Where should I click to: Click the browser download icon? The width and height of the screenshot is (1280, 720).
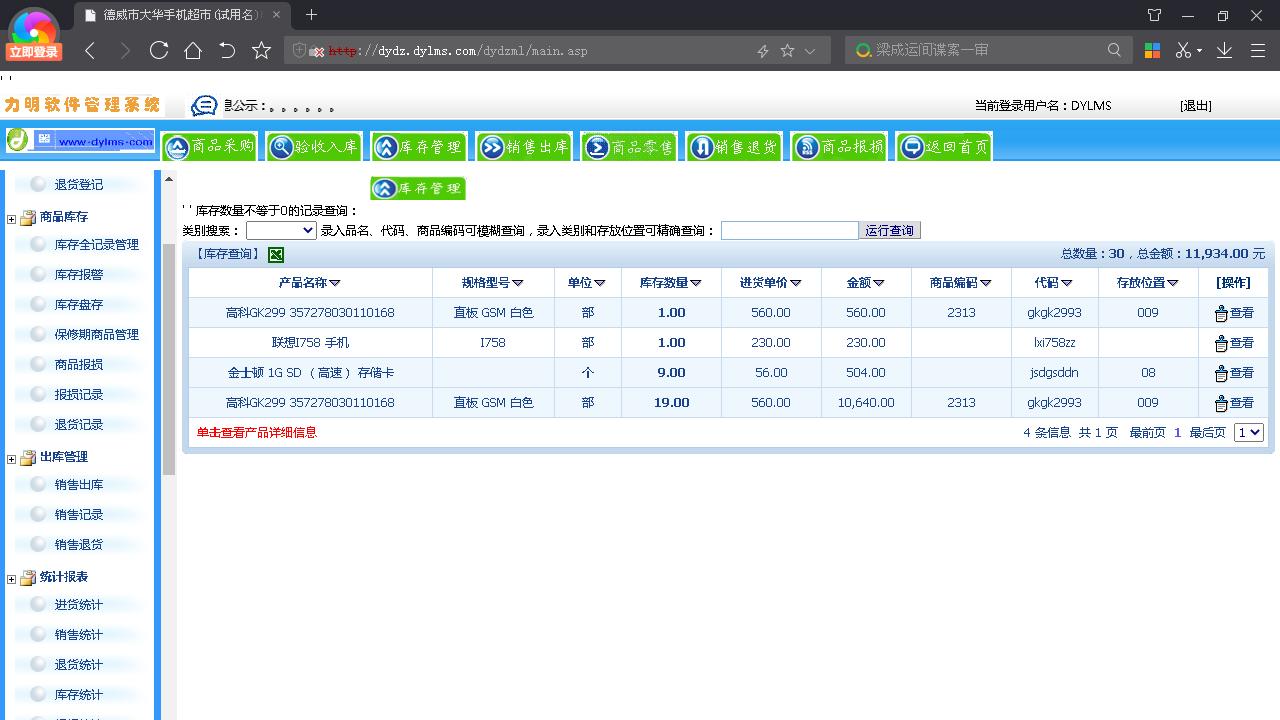1223,49
